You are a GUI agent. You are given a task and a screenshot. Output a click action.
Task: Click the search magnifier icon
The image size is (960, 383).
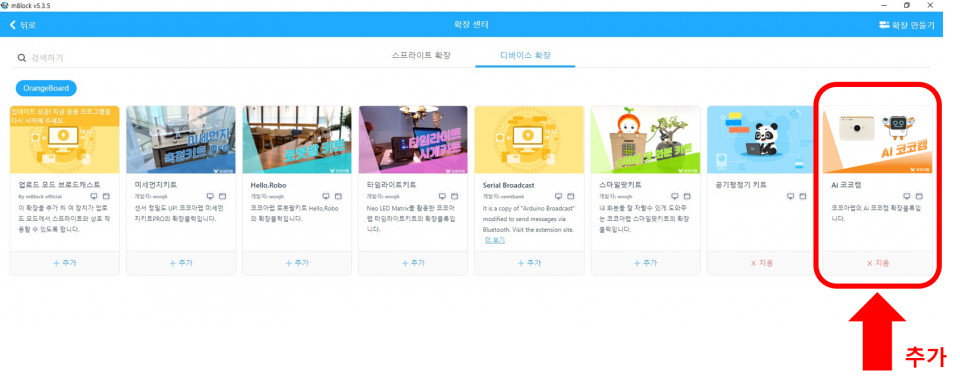tap(21, 58)
